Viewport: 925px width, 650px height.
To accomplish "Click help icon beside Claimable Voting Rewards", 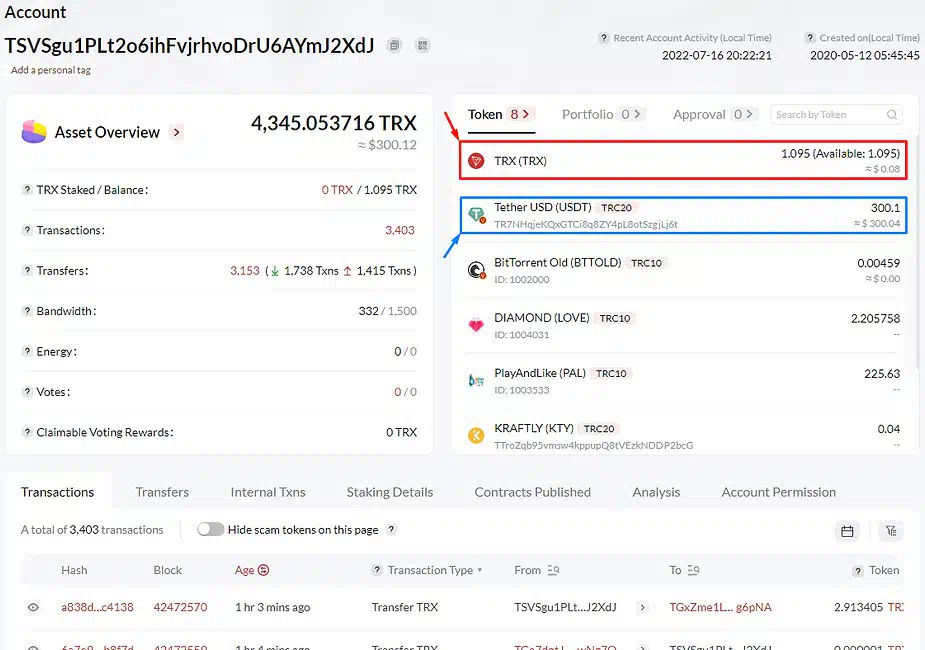I will coord(27,432).
